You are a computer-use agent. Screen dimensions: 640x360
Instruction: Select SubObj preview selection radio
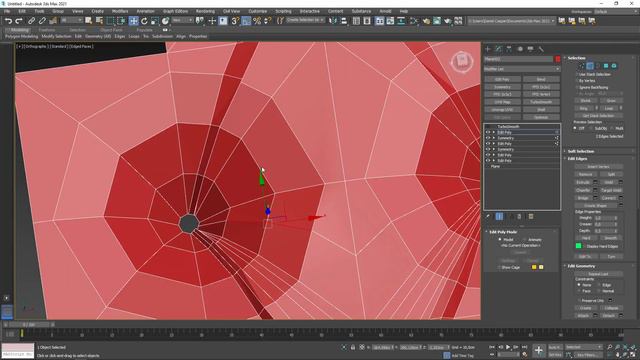click(x=592, y=128)
